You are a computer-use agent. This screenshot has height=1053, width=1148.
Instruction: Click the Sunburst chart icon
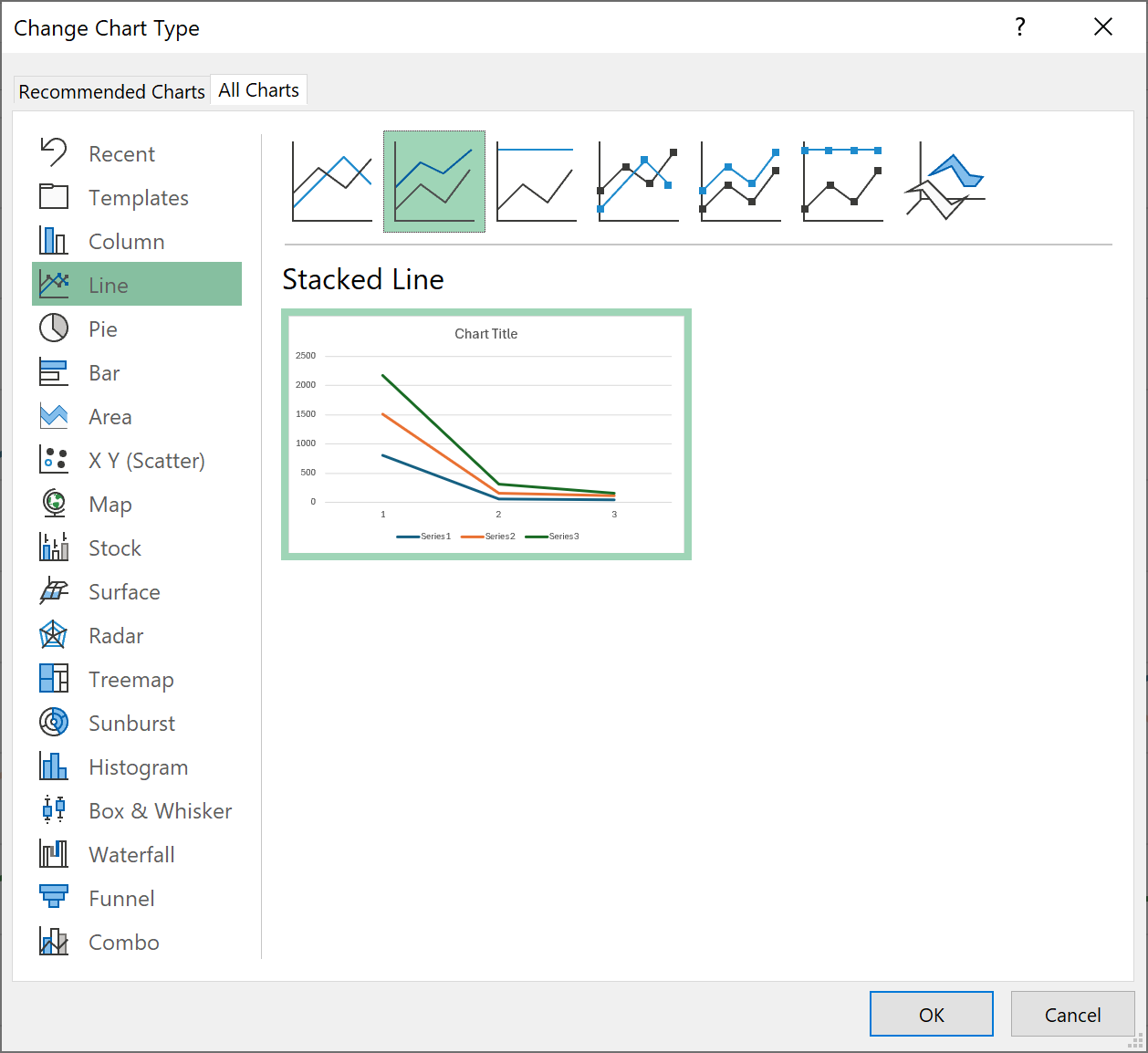(x=54, y=722)
